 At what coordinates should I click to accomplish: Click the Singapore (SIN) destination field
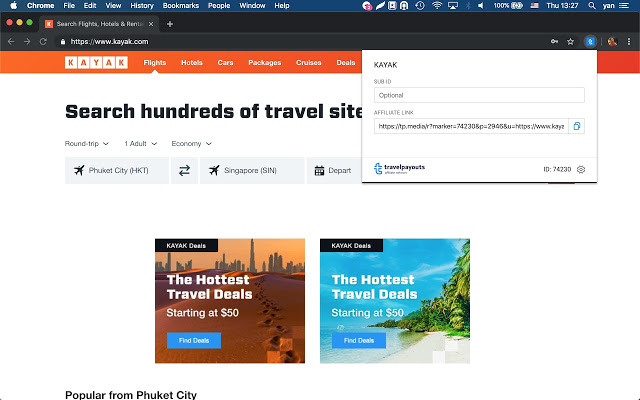[x=252, y=170]
